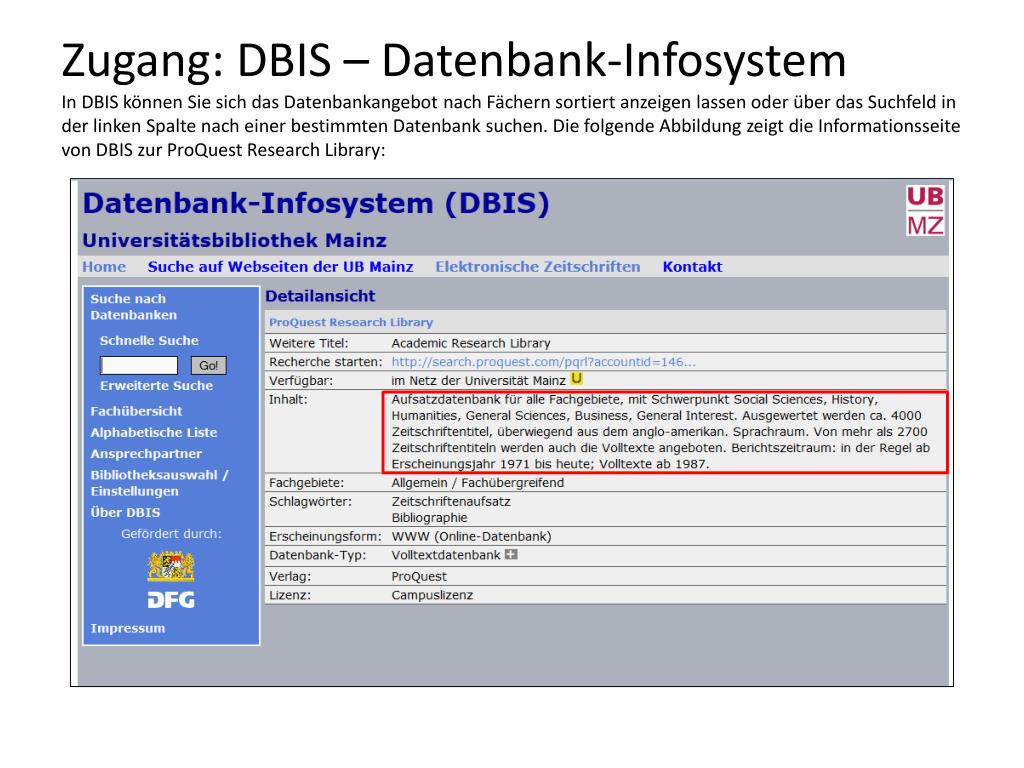
Task: Click the UB MZ logo
Action: [925, 210]
